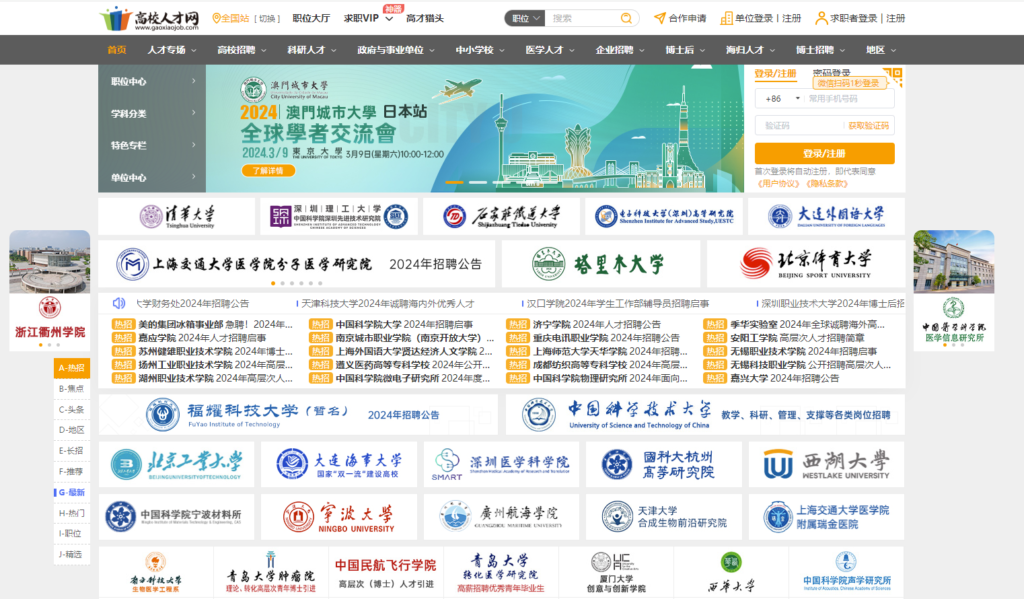
Task: Click the paper plane icon for 合作申请
Action: pos(660,18)
